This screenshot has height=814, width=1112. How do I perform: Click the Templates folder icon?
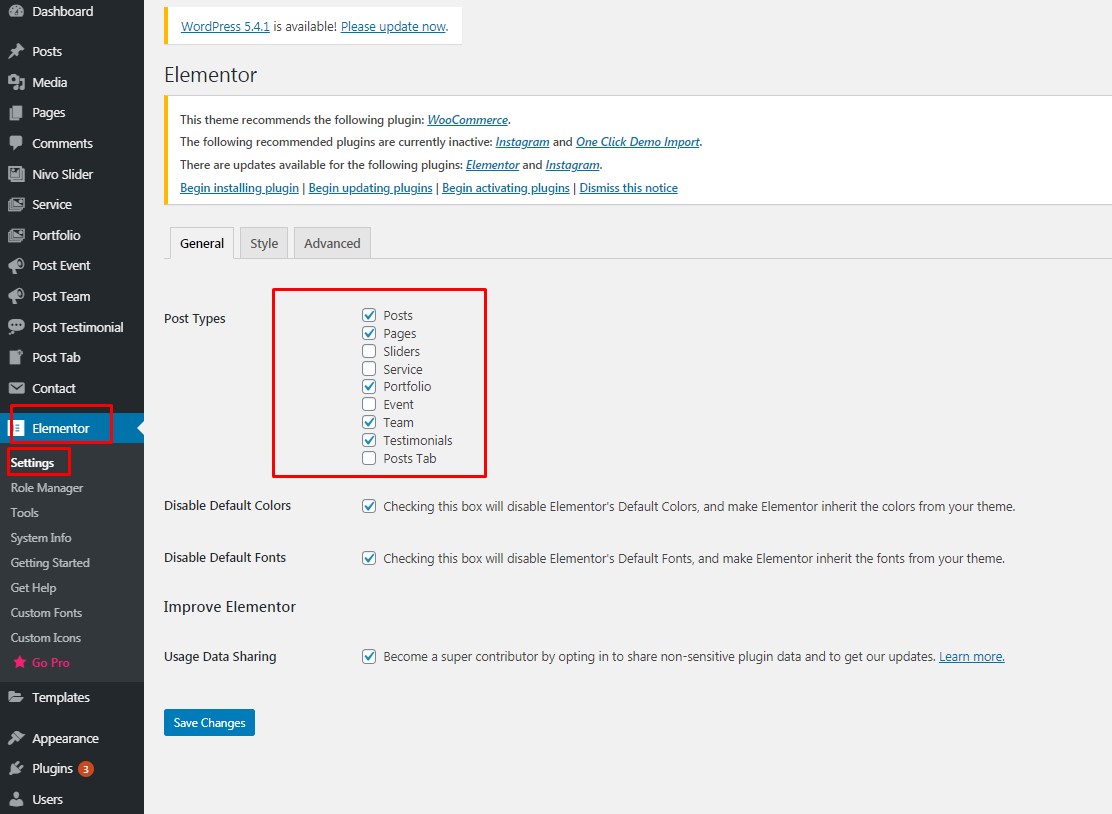(x=16, y=697)
